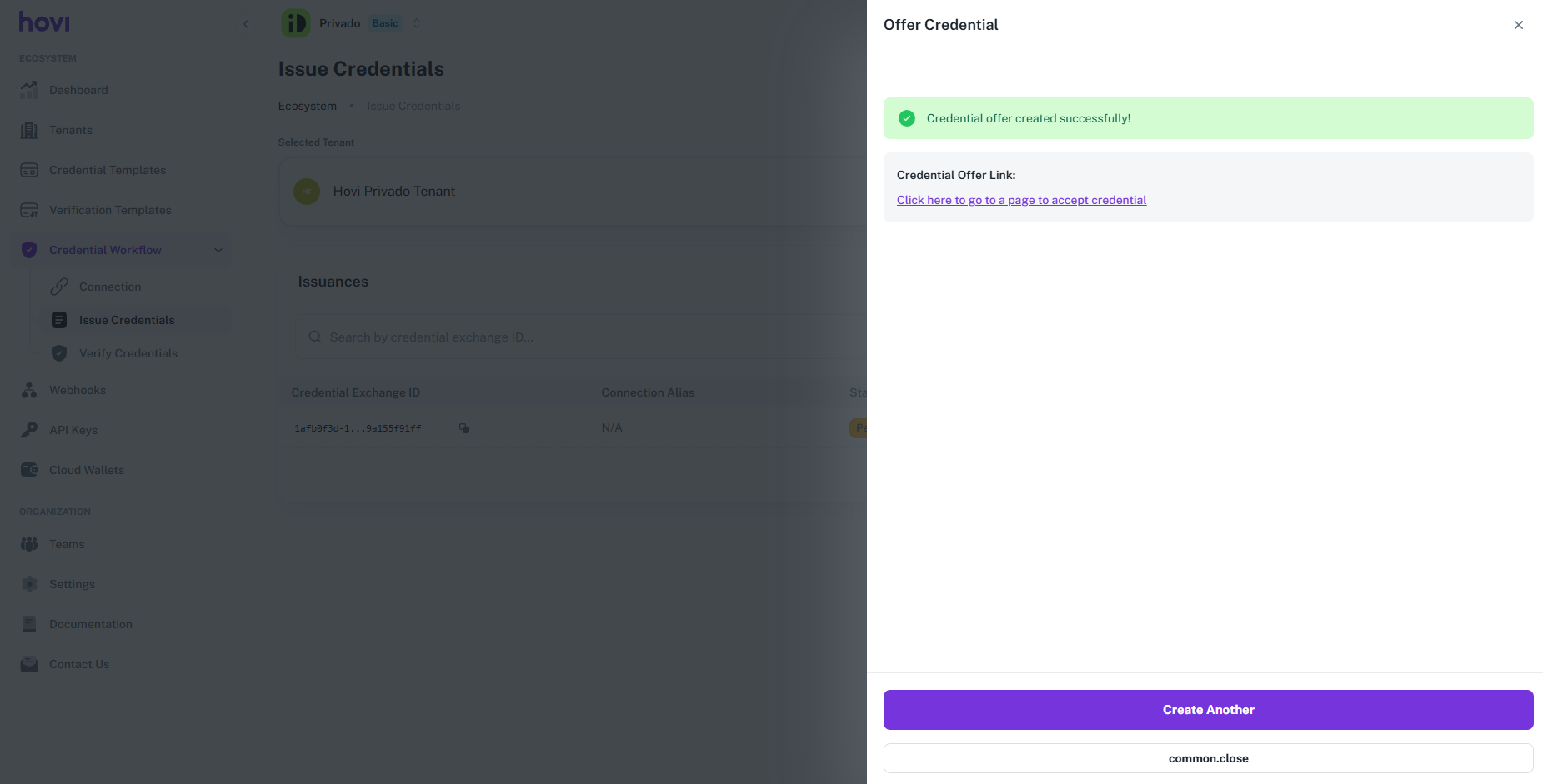Go to Verification Templates page
This screenshot has height=784, width=1543.
click(110, 210)
